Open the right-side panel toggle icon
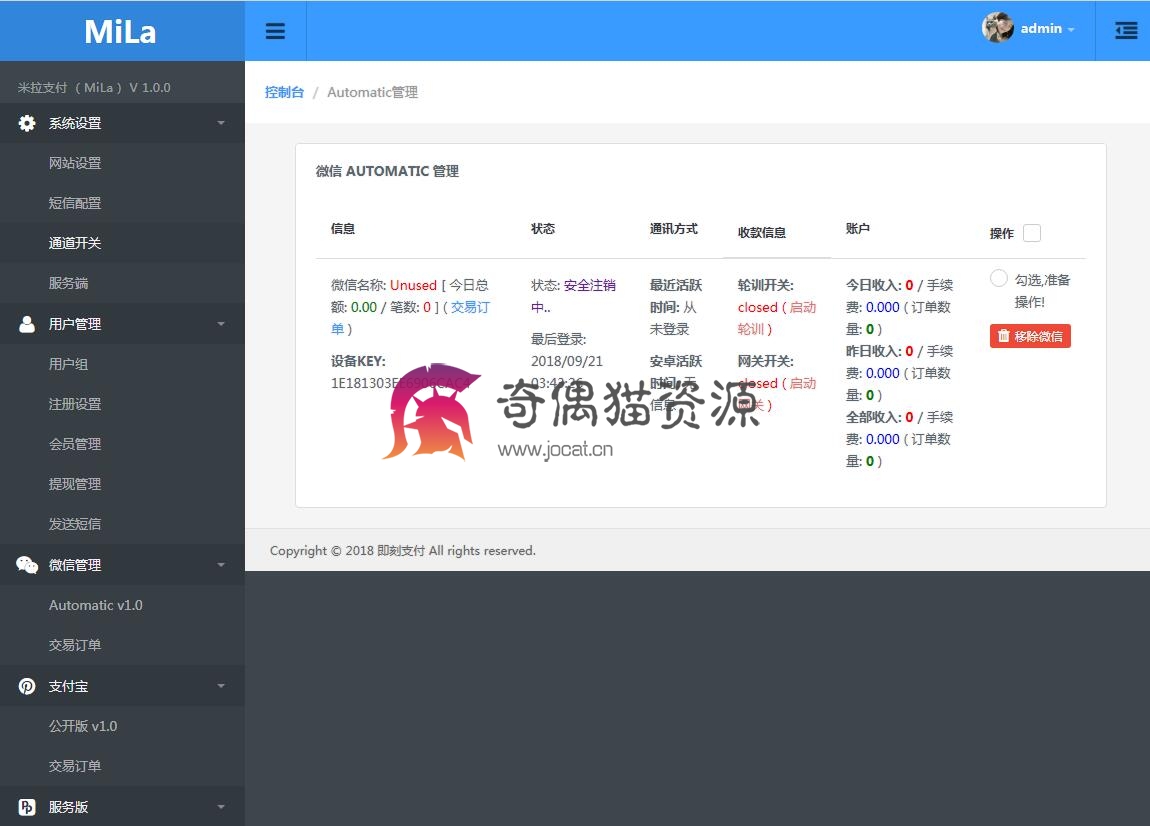This screenshot has height=826, width=1150. [x=1126, y=31]
